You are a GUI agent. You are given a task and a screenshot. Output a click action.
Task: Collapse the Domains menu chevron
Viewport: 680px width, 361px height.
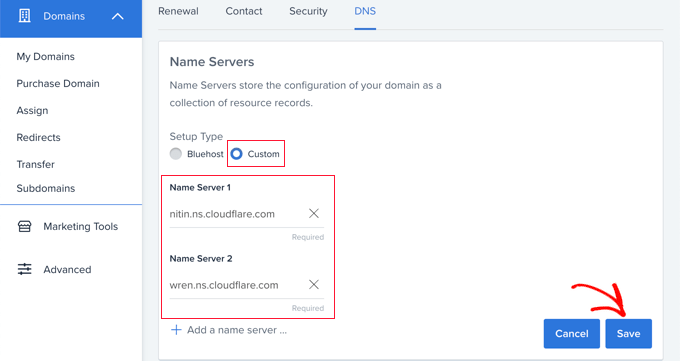[x=118, y=16]
